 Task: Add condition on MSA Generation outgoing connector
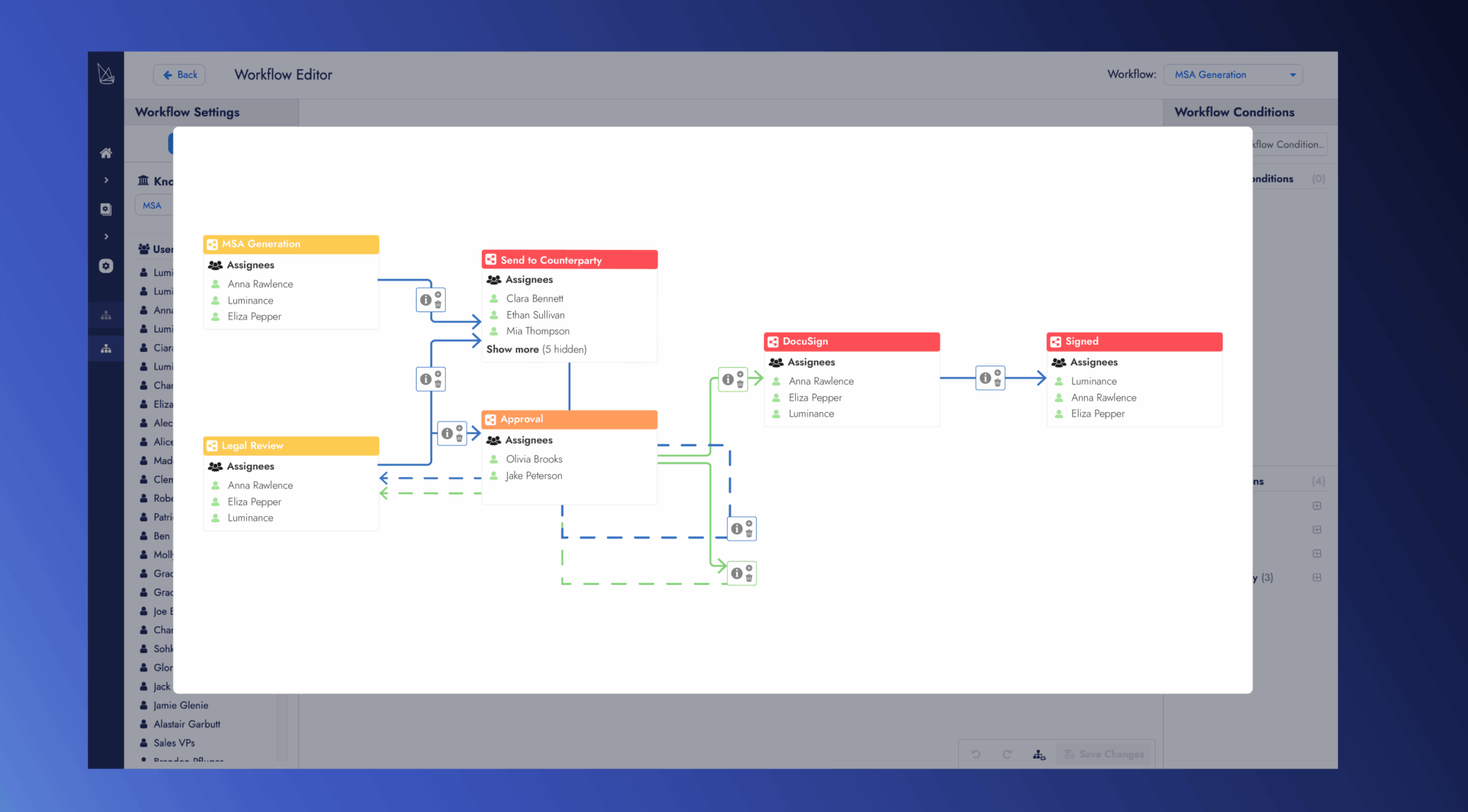pyautogui.click(x=438, y=294)
